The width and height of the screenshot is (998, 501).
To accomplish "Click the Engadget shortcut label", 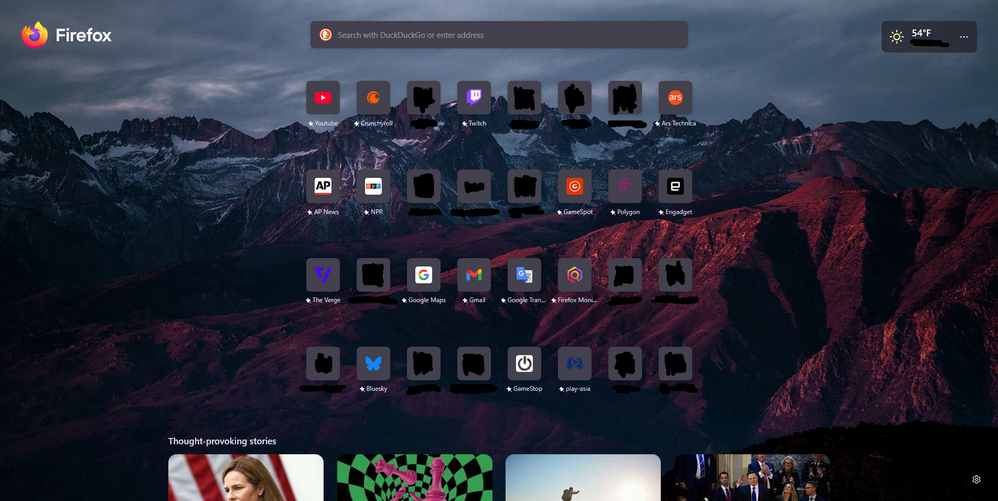I will point(678,212).
